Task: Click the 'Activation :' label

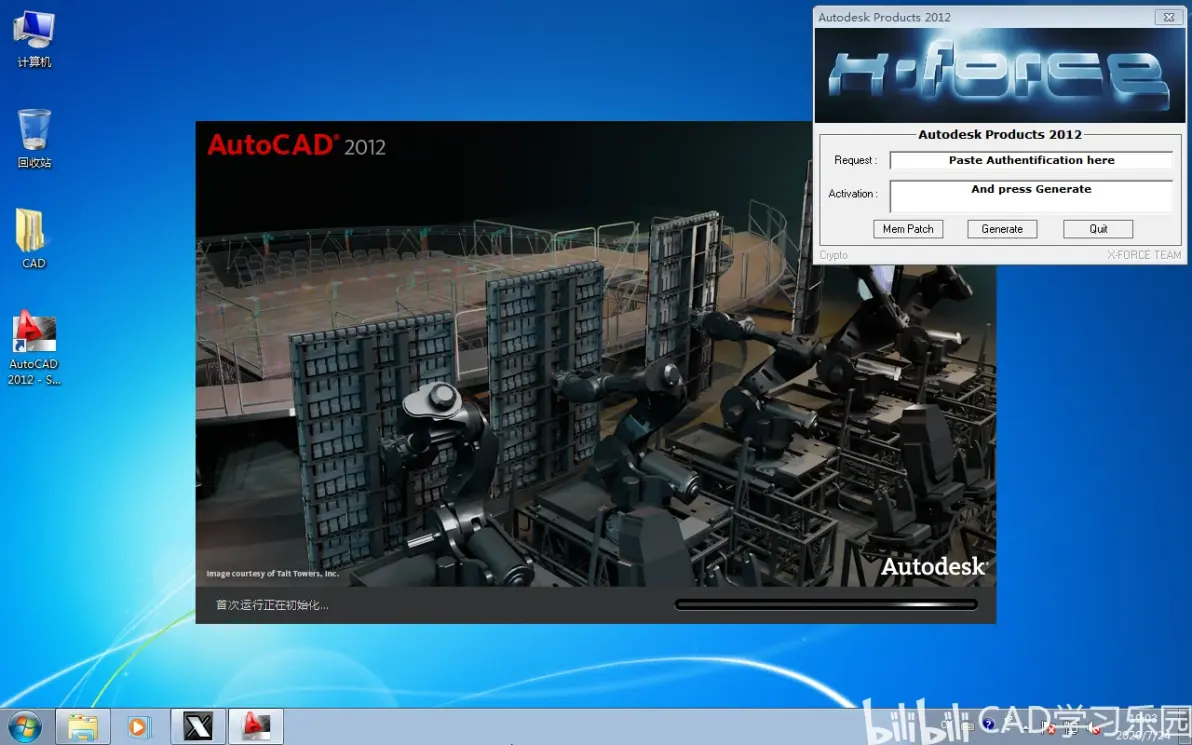Action: point(852,194)
